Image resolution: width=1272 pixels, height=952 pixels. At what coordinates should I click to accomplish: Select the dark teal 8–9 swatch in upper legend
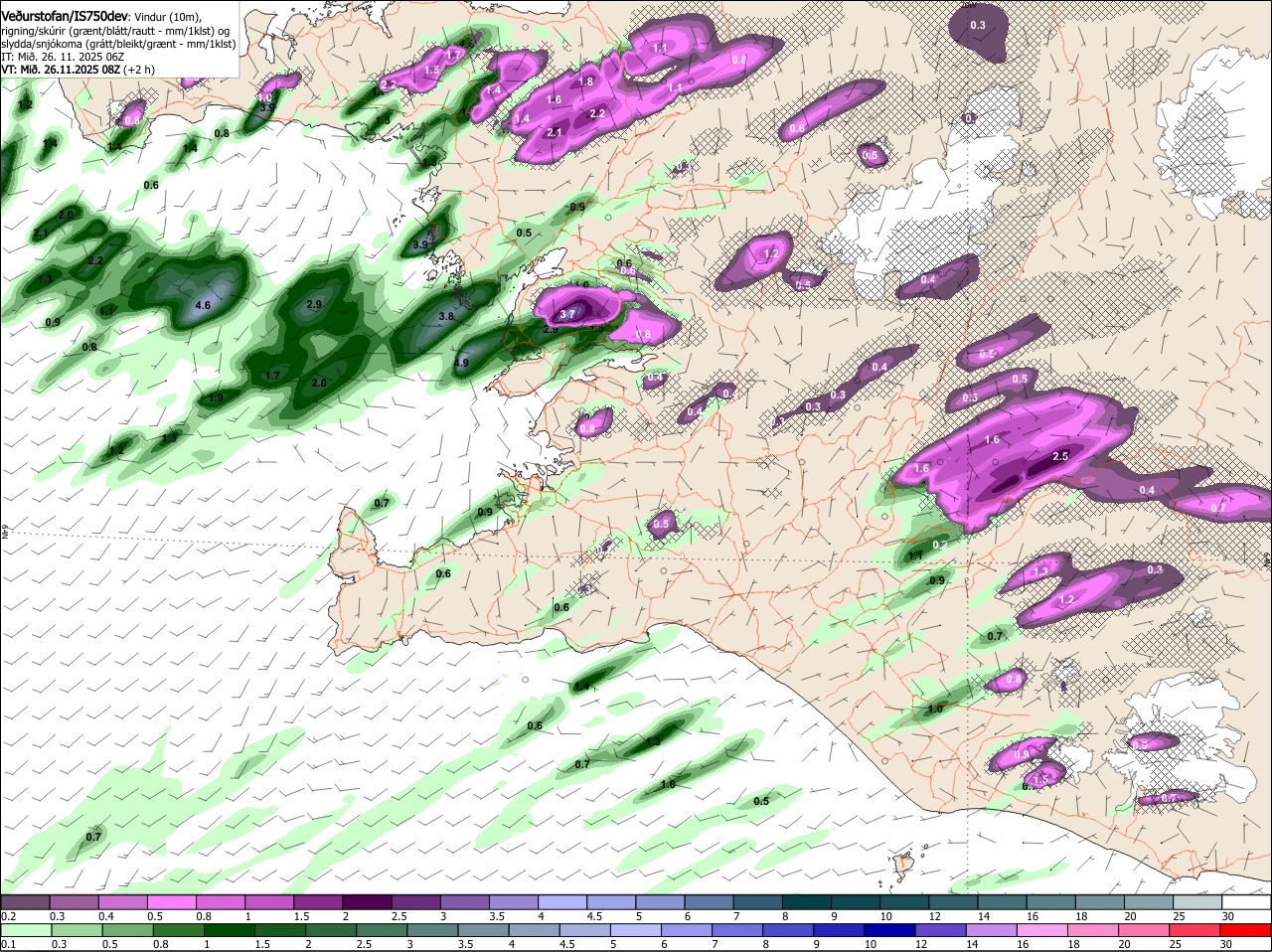[x=807, y=900]
